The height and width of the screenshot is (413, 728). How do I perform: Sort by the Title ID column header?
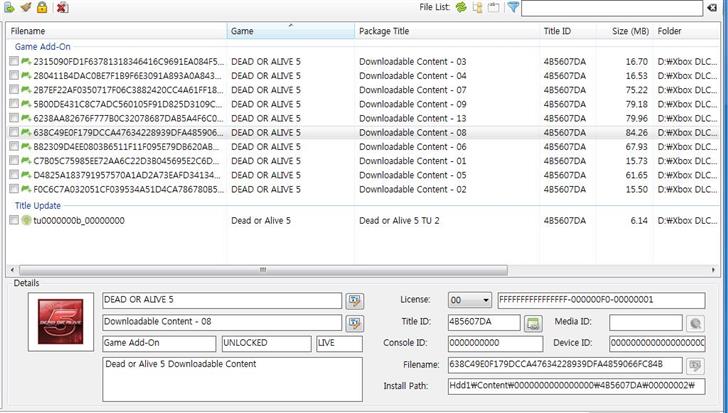568,31
